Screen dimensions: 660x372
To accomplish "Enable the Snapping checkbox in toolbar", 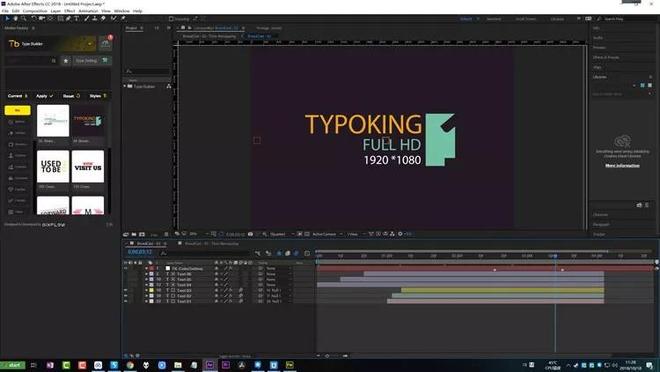I will tap(171, 19).
